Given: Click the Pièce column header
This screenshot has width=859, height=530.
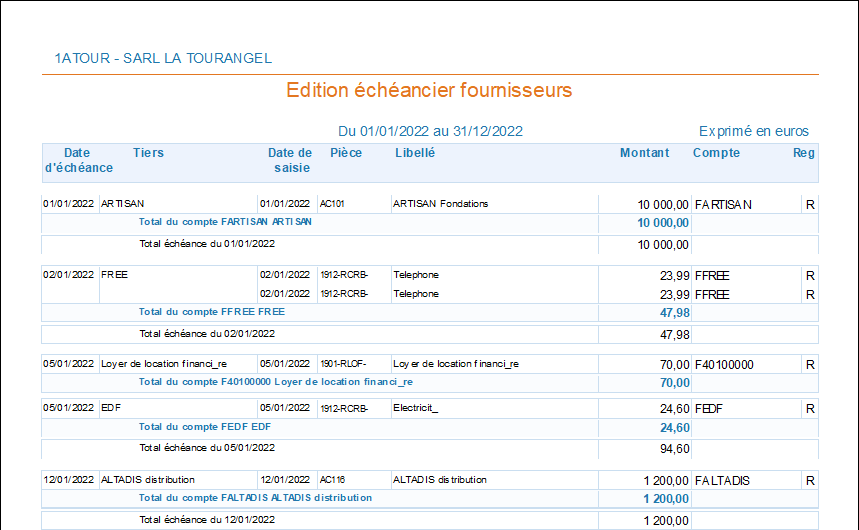Looking at the screenshot, I should tap(346, 153).
